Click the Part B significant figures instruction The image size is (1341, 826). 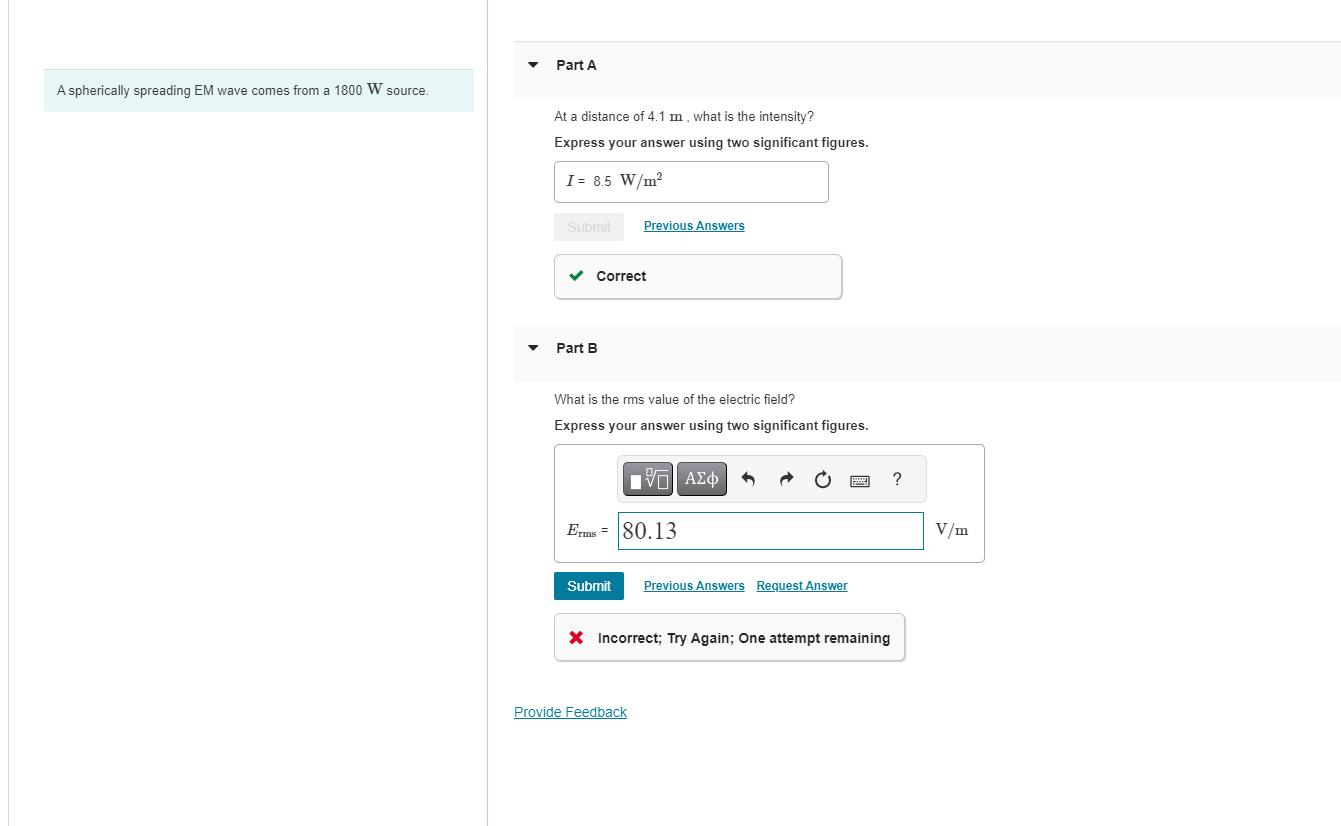711,425
